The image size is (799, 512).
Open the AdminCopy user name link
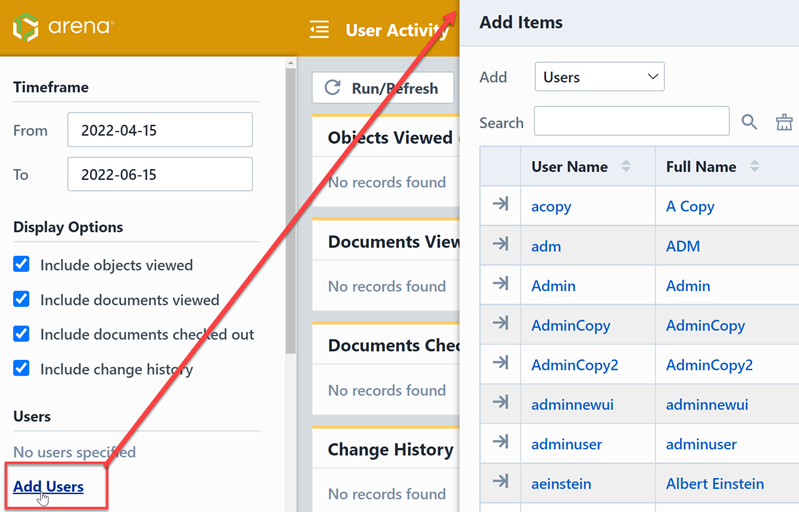[571, 325]
